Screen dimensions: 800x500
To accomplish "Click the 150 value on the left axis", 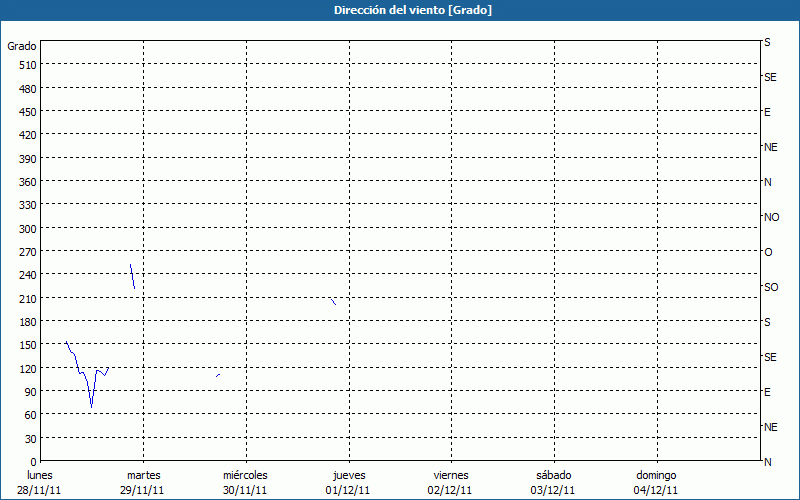I will pos(28,345).
